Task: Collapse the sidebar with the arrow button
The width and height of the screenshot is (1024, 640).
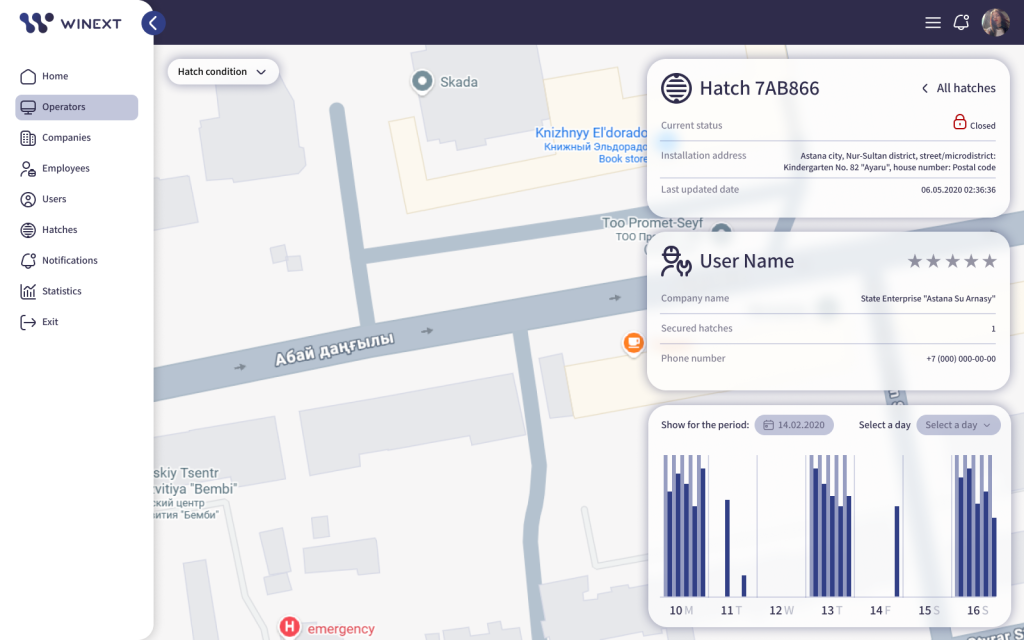Action: tap(152, 23)
